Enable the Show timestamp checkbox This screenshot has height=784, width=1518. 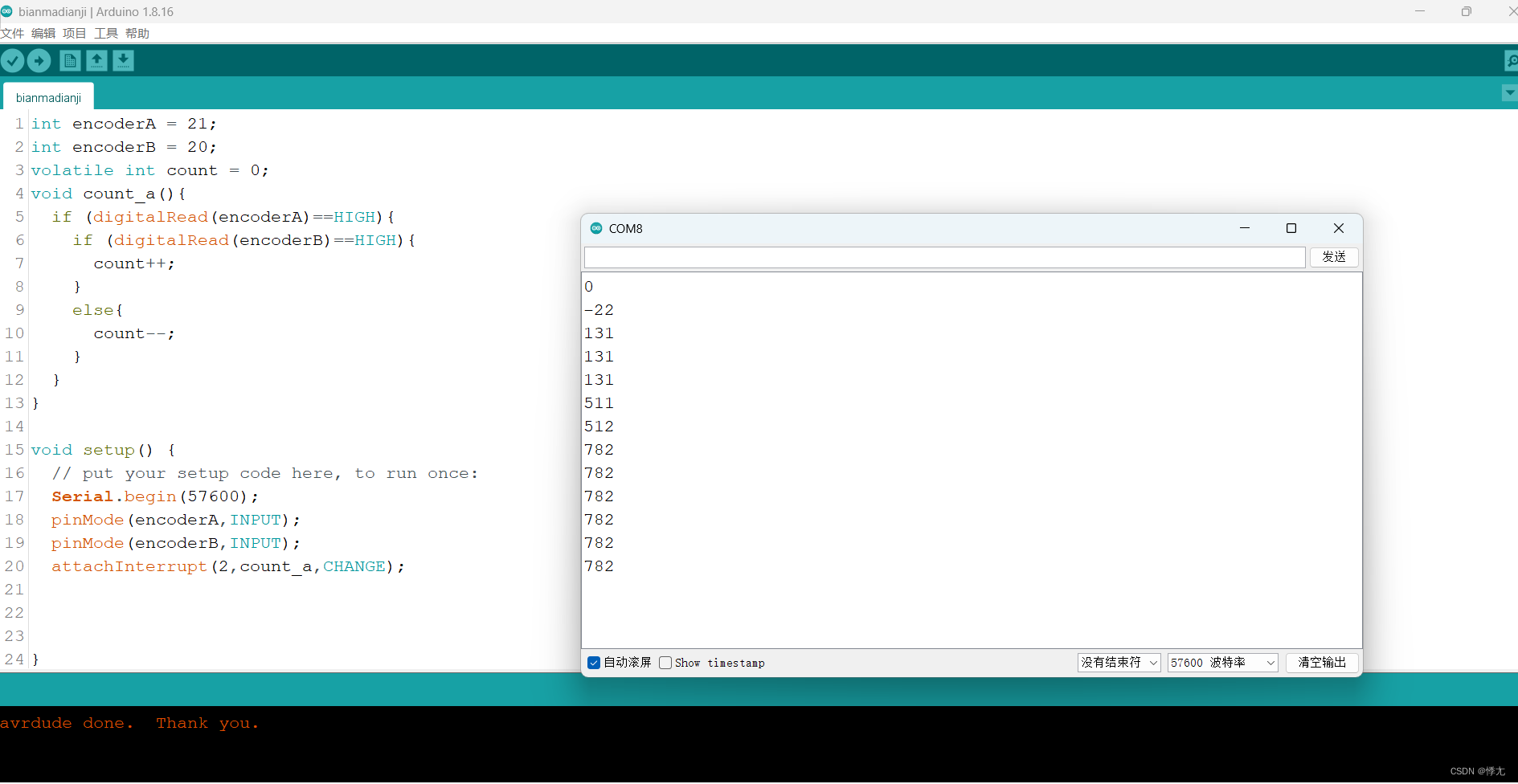click(665, 663)
